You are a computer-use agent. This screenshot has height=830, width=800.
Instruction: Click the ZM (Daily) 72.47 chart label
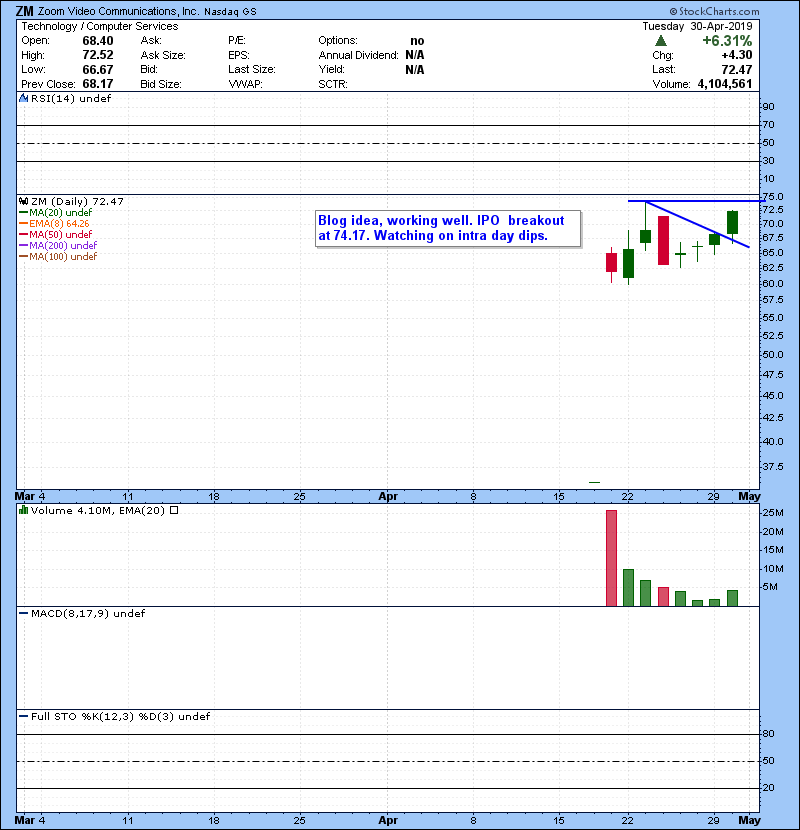click(x=77, y=202)
